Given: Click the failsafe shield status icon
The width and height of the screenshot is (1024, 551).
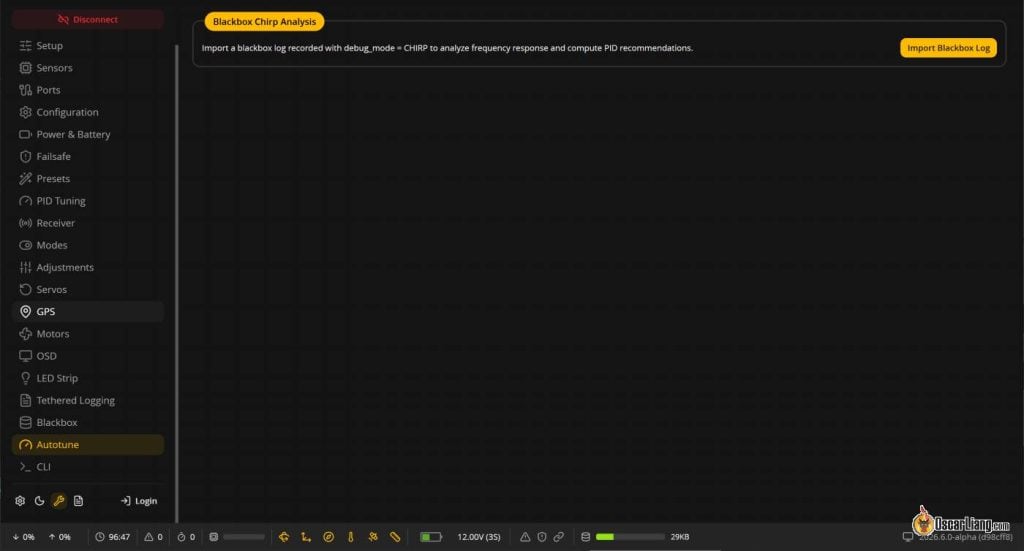Looking at the screenshot, I should [x=542, y=537].
